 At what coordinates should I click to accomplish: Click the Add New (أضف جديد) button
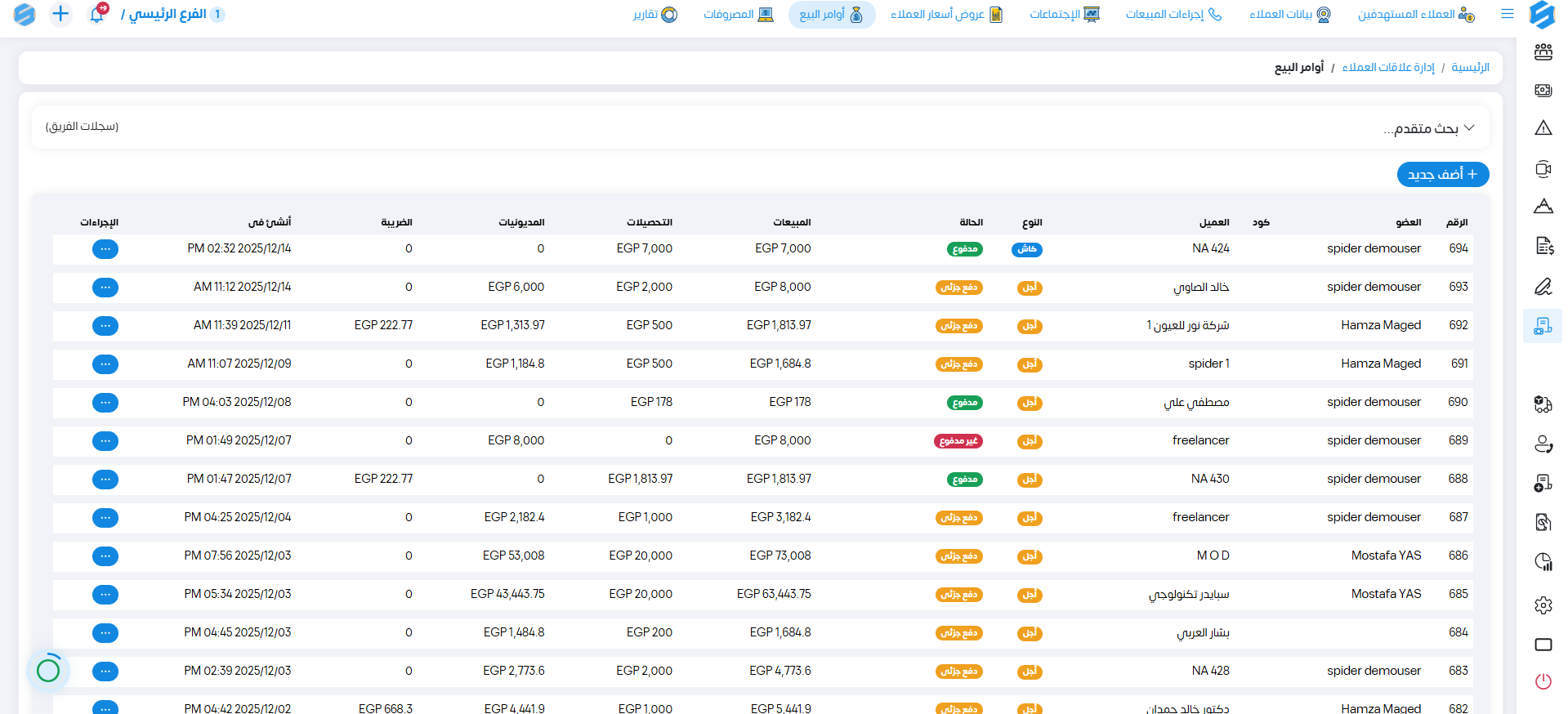click(1442, 174)
